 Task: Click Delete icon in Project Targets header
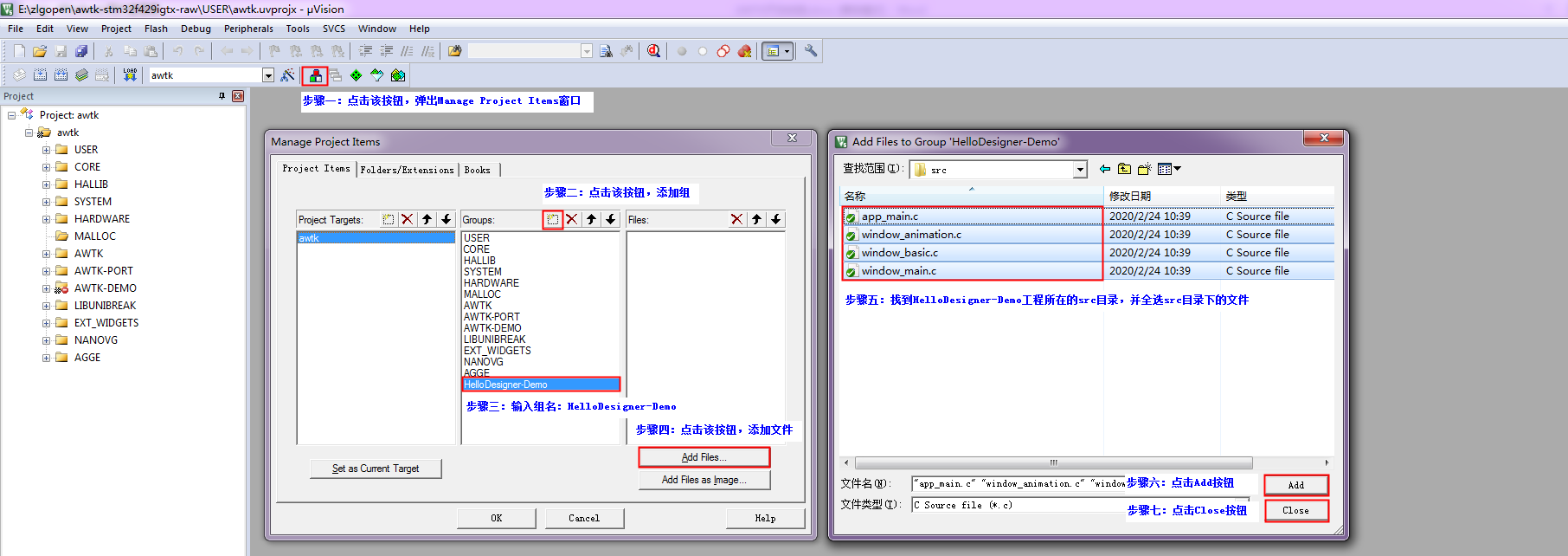coord(408,219)
